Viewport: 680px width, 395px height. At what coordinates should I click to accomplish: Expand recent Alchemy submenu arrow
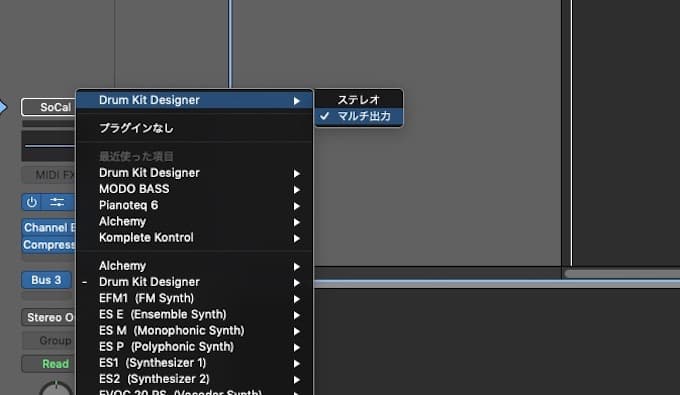click(297, 222)
